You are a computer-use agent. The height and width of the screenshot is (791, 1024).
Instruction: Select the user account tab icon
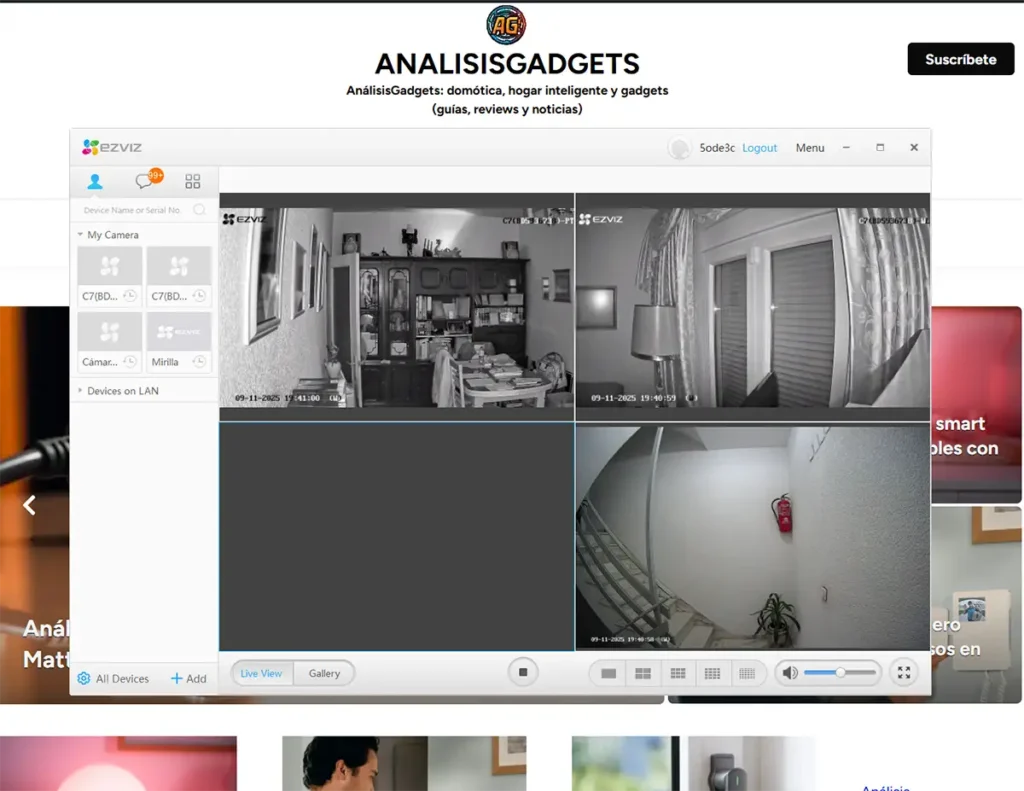[95, 181]
